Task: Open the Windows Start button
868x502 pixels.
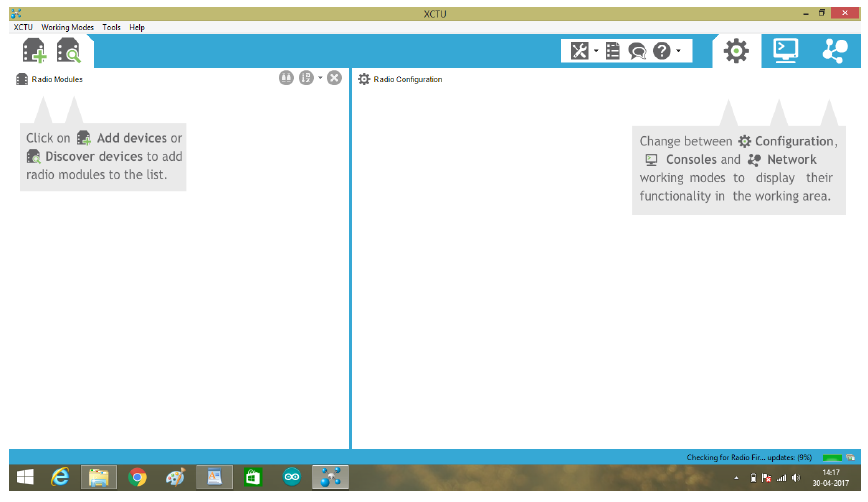Action: pyautogui.click(x=25, y=477)
